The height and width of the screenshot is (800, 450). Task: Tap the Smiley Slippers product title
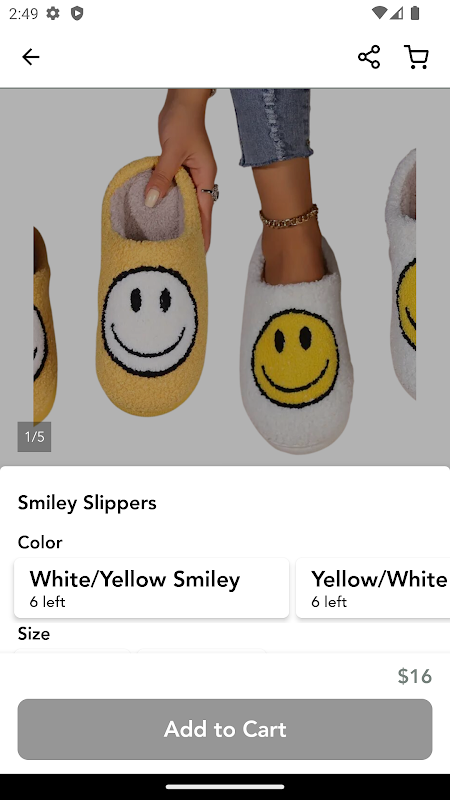[87, 503]
